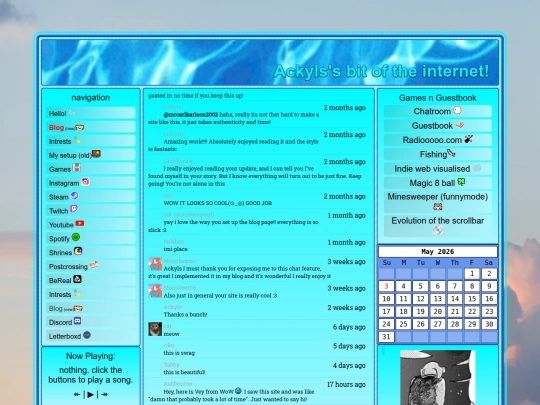Open Minesweeper (funnymode) game

(438, 202)
